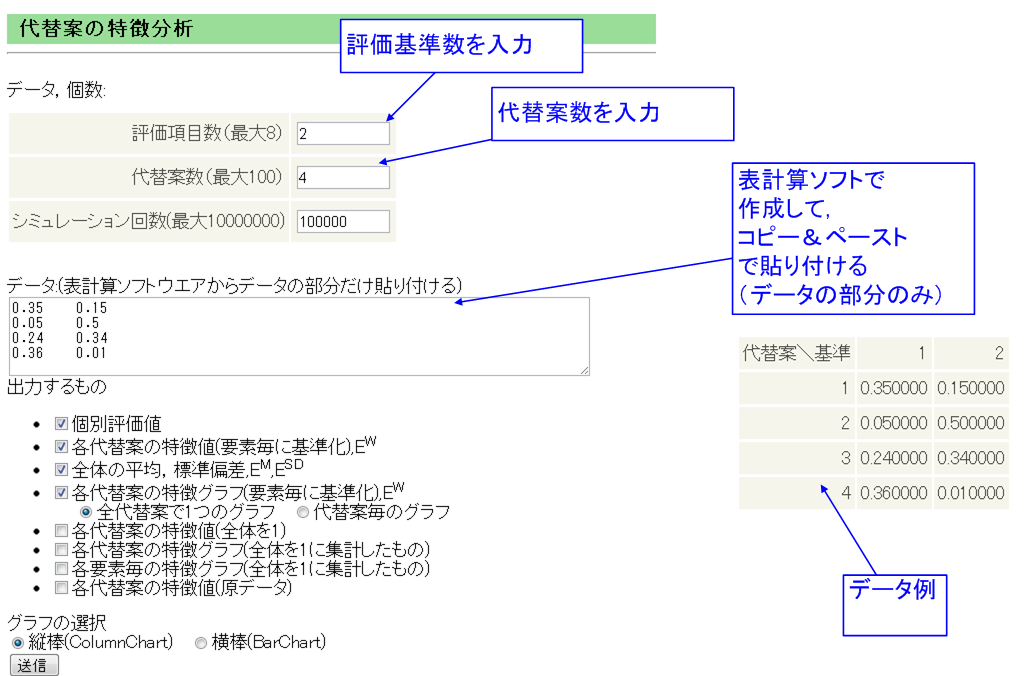Screen dimensions: 1027x676
Task: Choose 横棒(BarChart) graph type
Action: click(x=200, y=642)
